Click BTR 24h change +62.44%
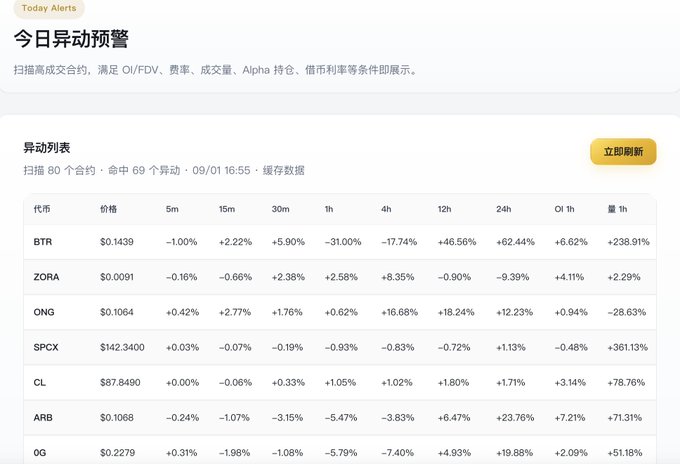The height and width of the screenshot is (464, 680). click(x=515, y=242)
